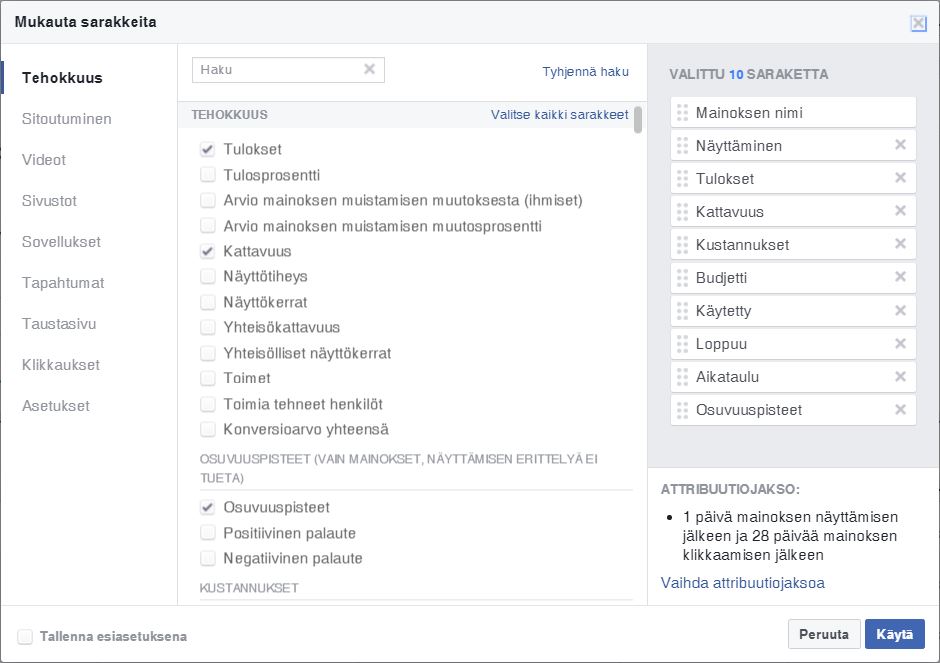The image size is (940, 663).
Task: Click drag handle of Tulokset column
Action: (x=682, y=179)
